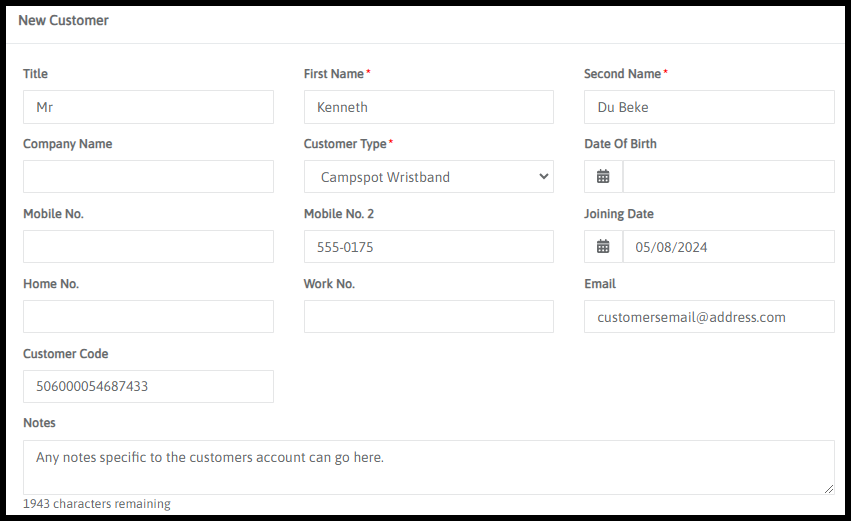Screen dimensions: 851x521
Task: Click inside the Notes text area
Action: (x=428, y=467)
